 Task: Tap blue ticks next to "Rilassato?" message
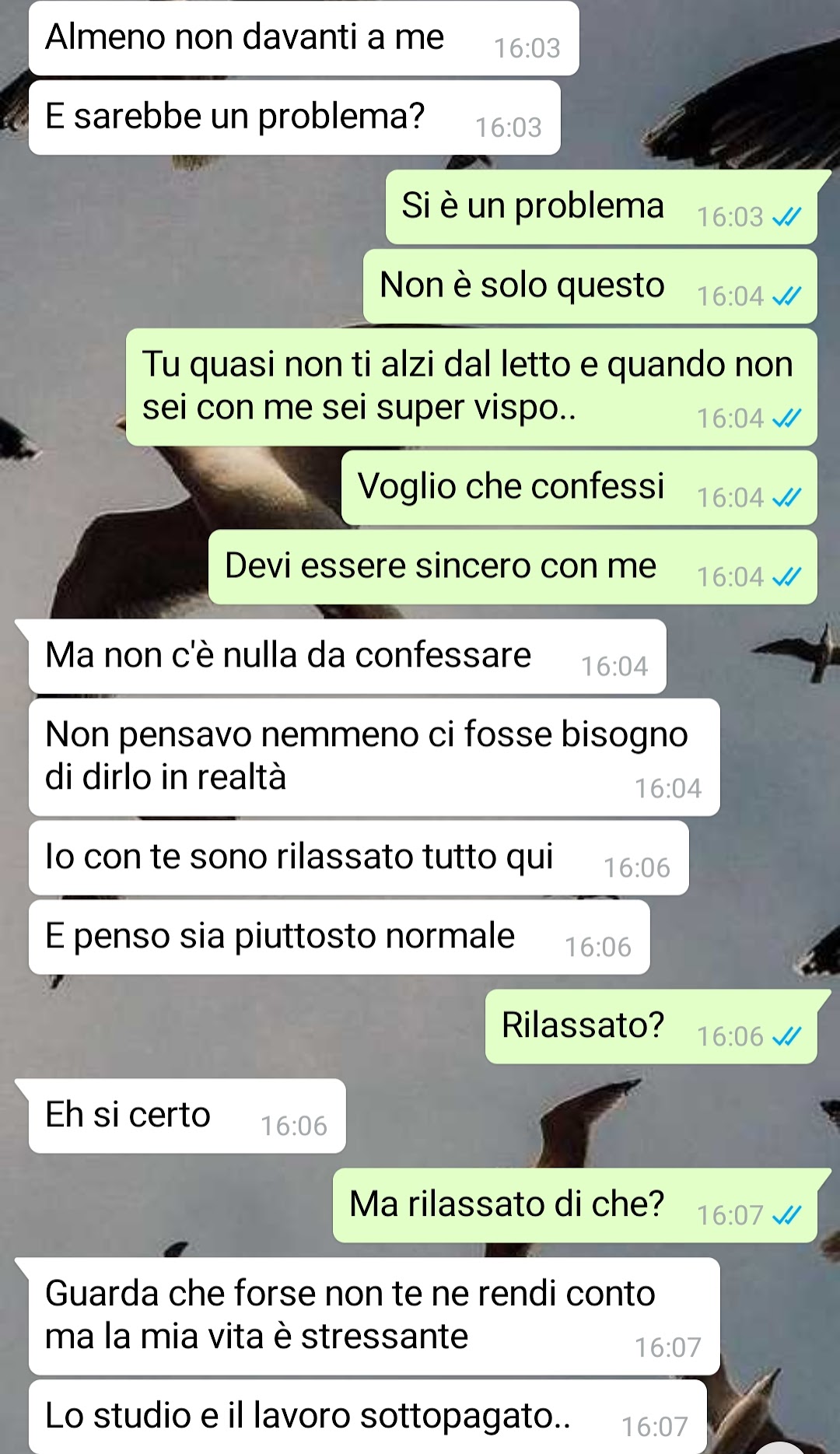click(x=786, y=1037)
